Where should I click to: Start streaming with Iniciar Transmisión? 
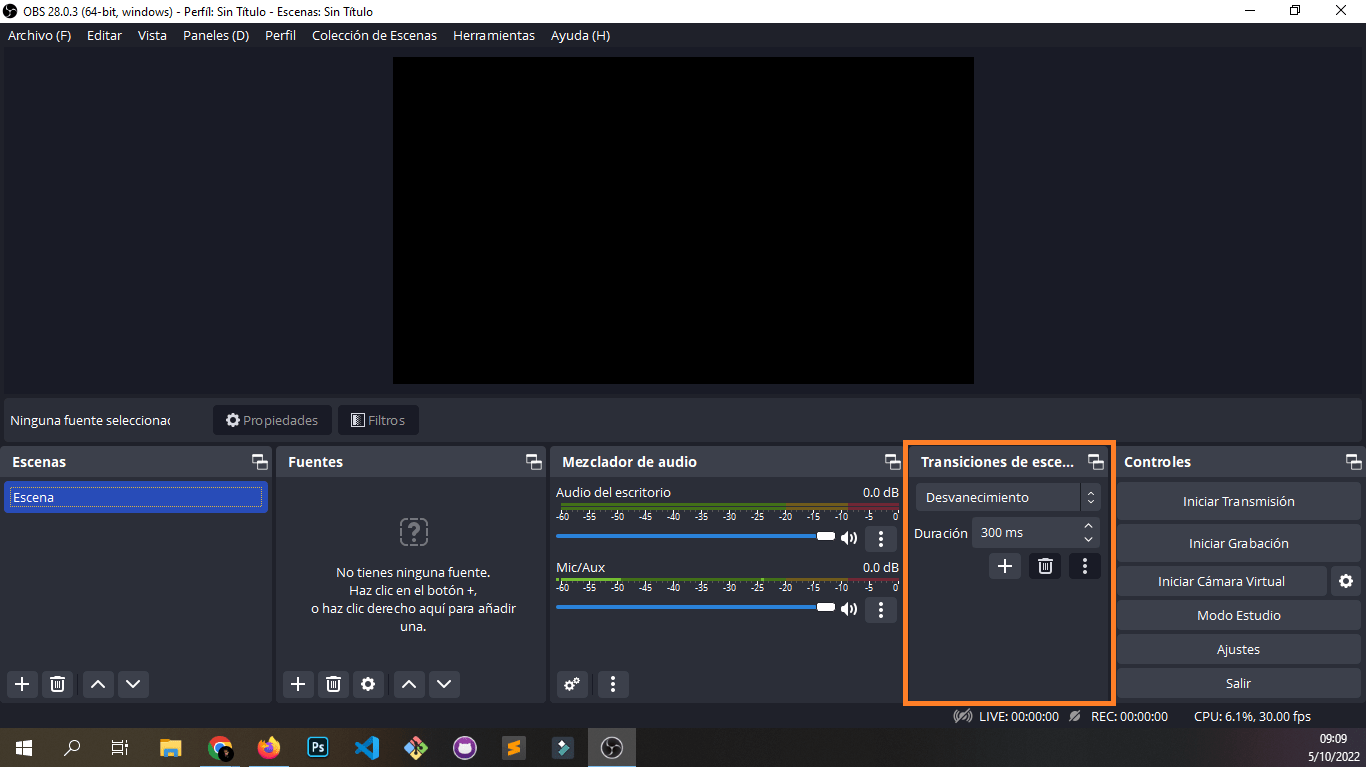click(x=1239, y=501)
